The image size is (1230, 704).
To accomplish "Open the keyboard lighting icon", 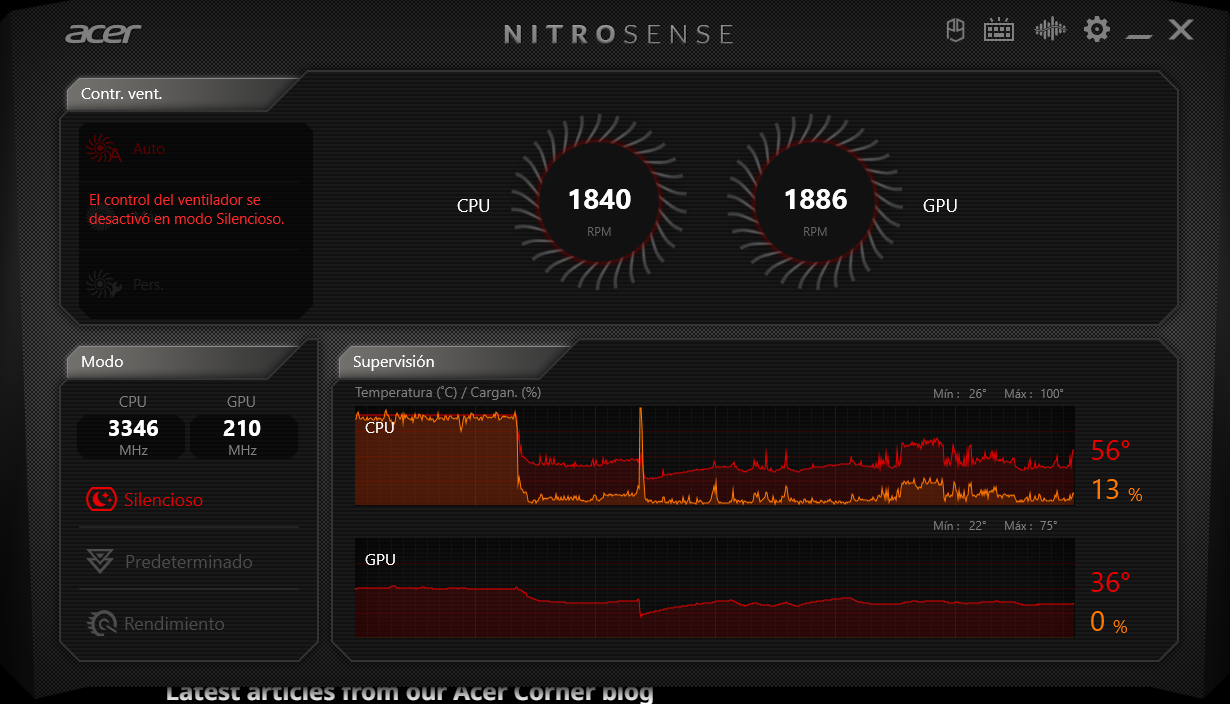I will [999, 30].
